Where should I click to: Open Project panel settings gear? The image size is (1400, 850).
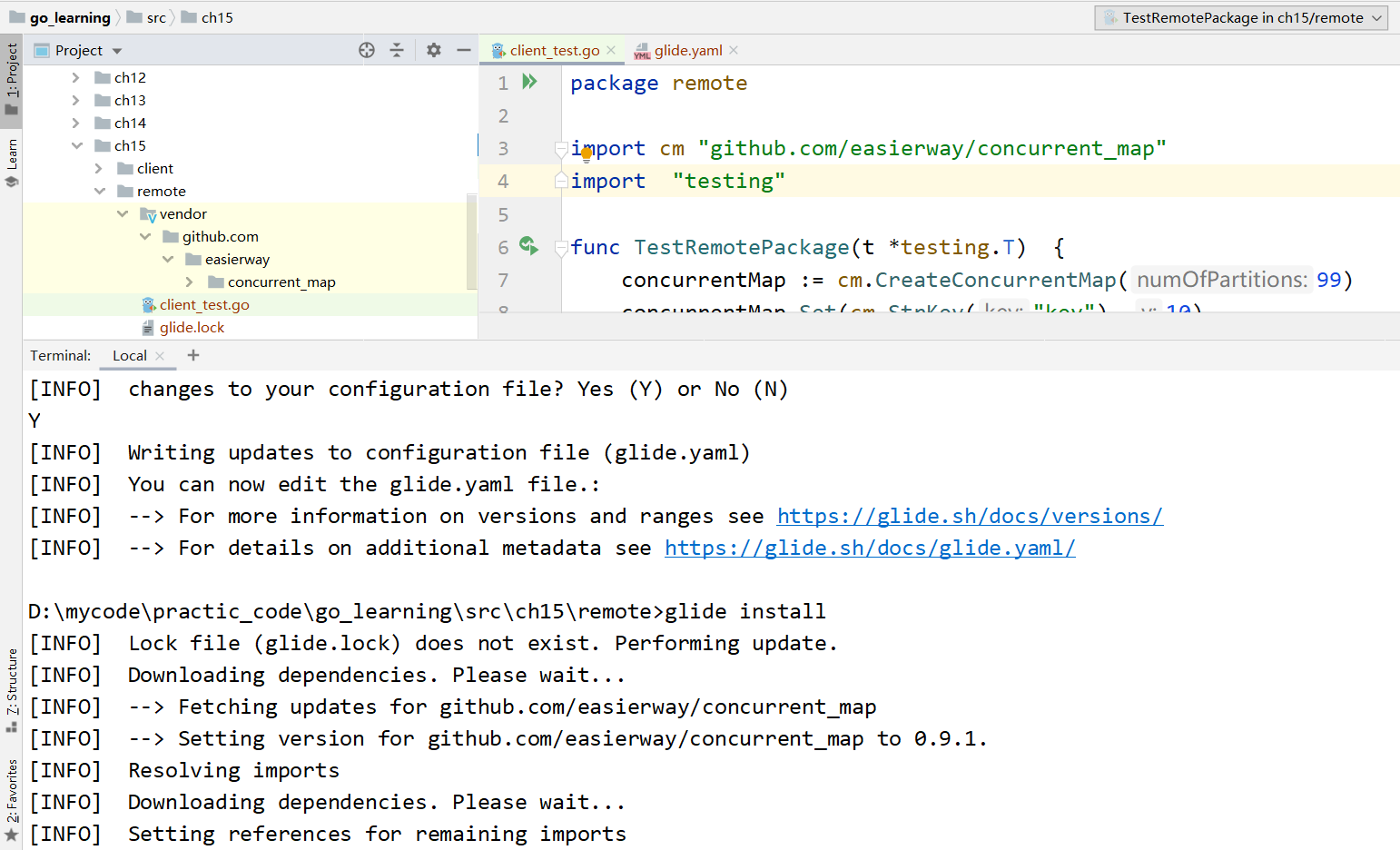[x=434, y=51]
